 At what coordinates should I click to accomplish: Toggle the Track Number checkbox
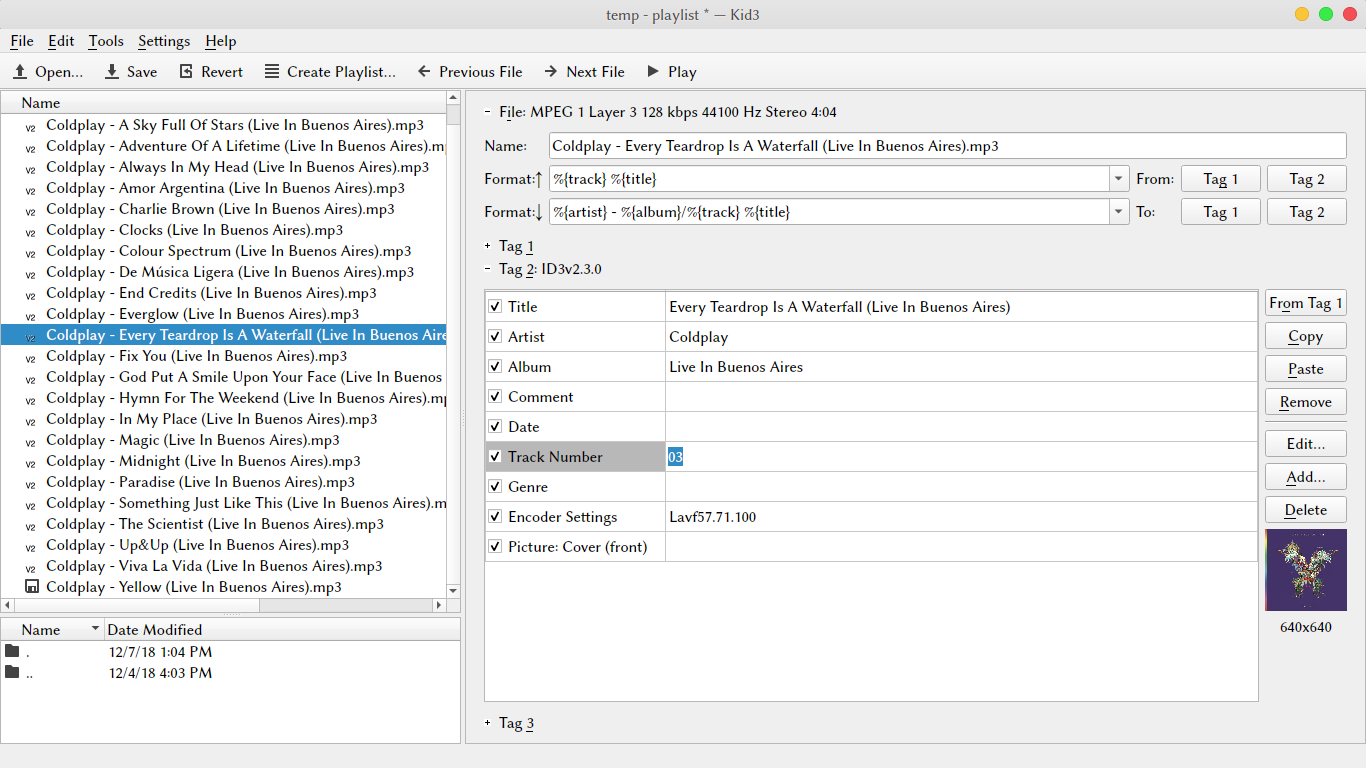coord(495,457)
